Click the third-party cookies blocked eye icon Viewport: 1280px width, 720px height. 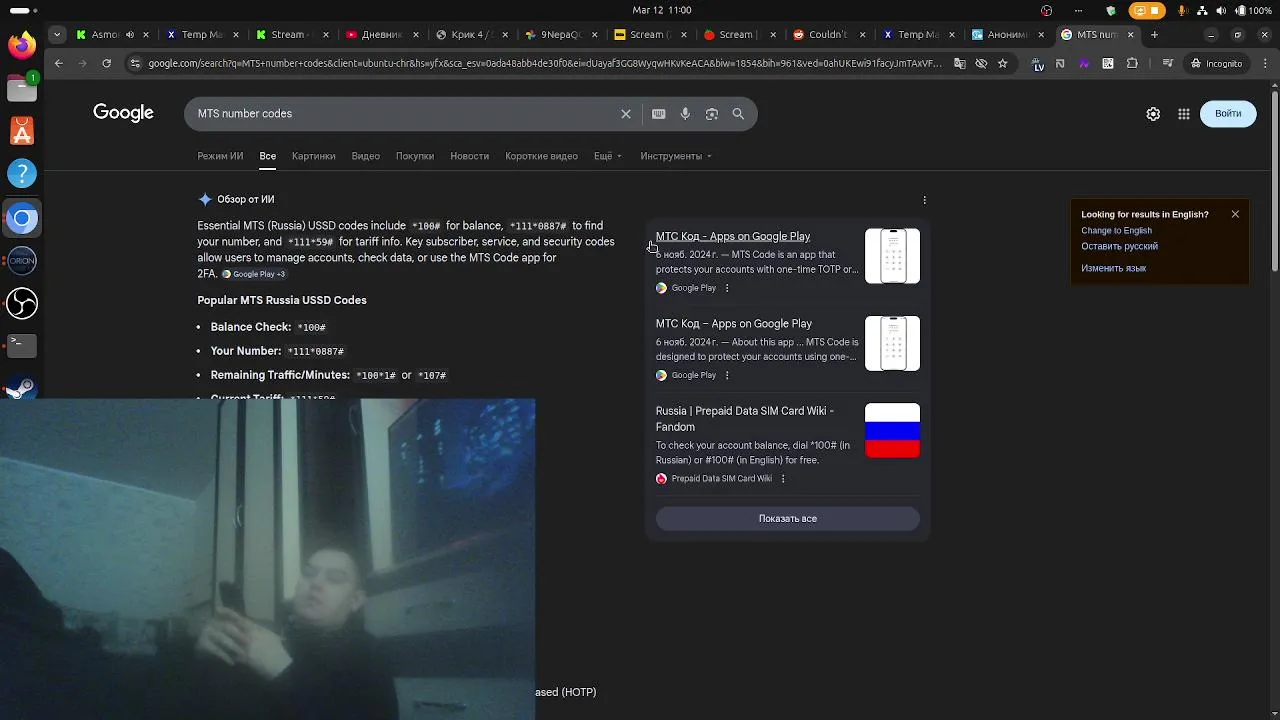[981, 63]
